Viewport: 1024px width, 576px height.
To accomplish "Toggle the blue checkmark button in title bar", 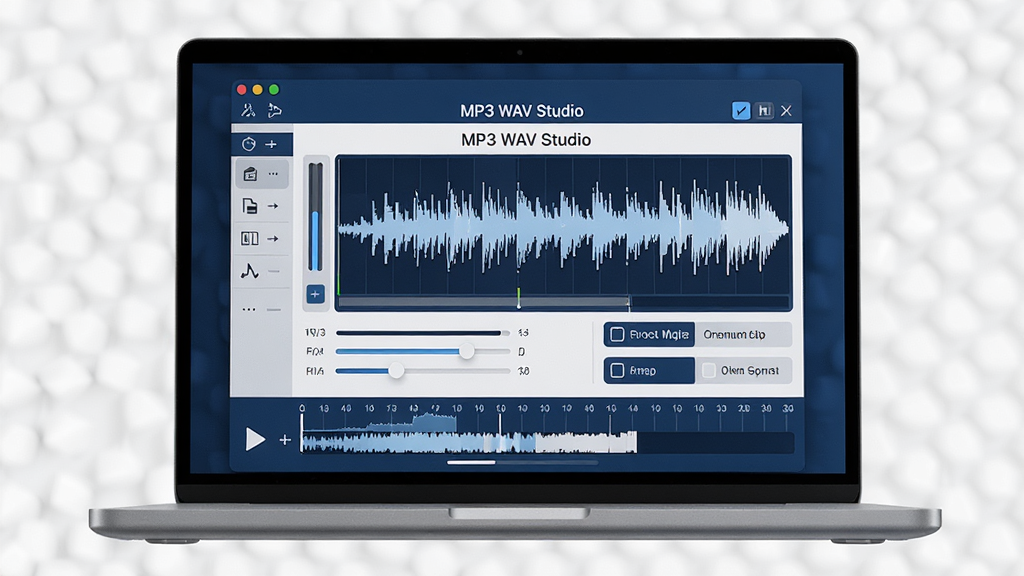I will tap(741, 110).
